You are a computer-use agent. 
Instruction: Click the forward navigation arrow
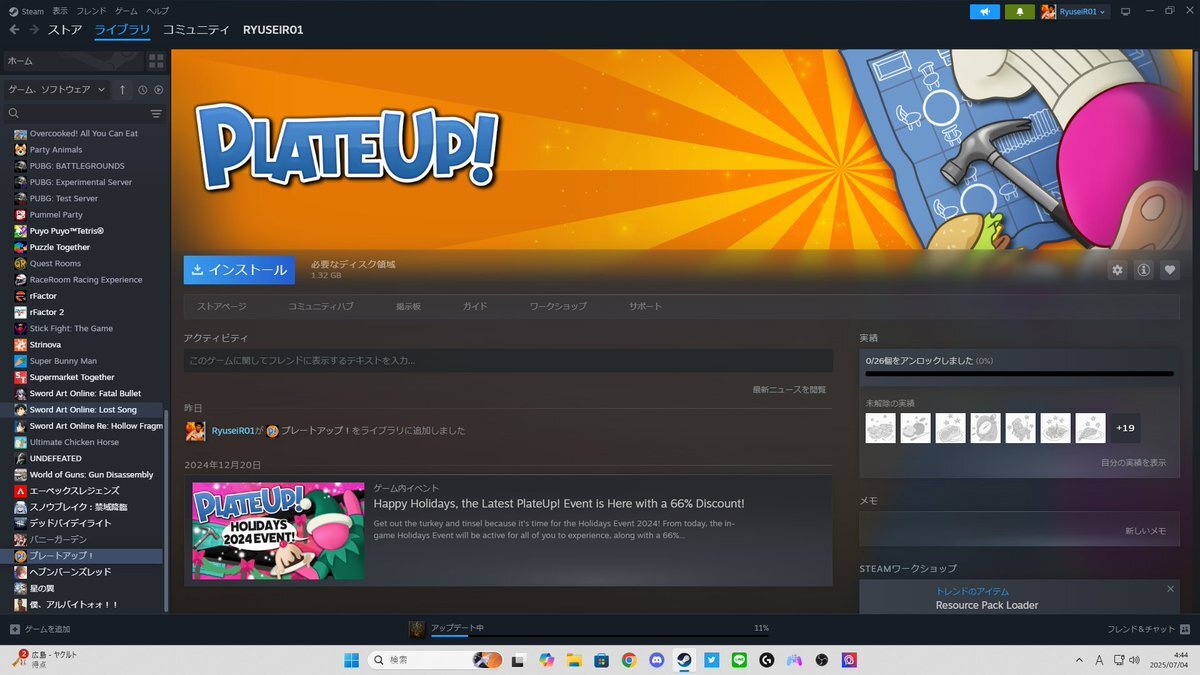click(34, 30)
